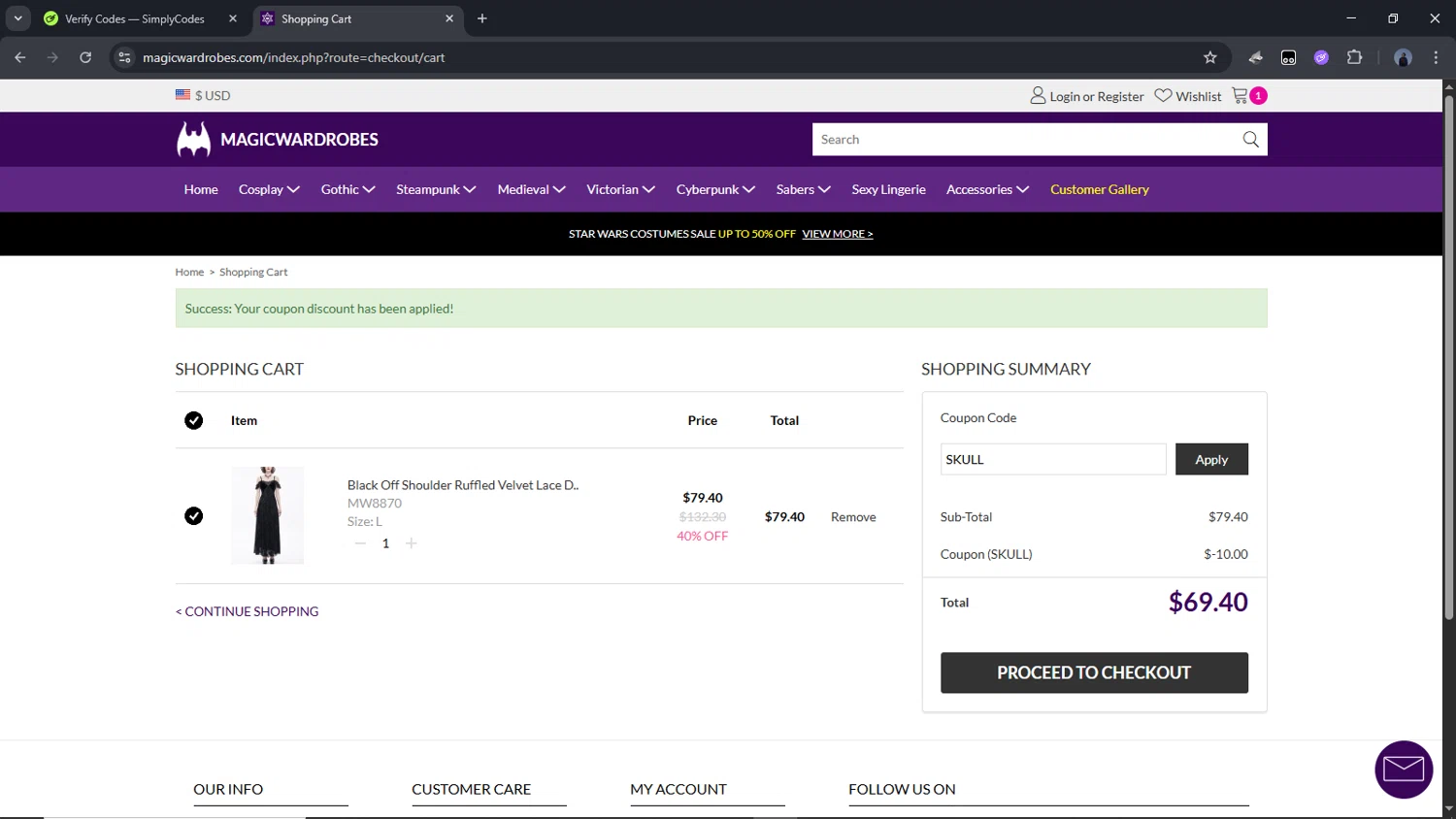1456x819 pixels.
Task: Click the dark square extension icon in toolbar
Action: click(x=1288, y=57)
